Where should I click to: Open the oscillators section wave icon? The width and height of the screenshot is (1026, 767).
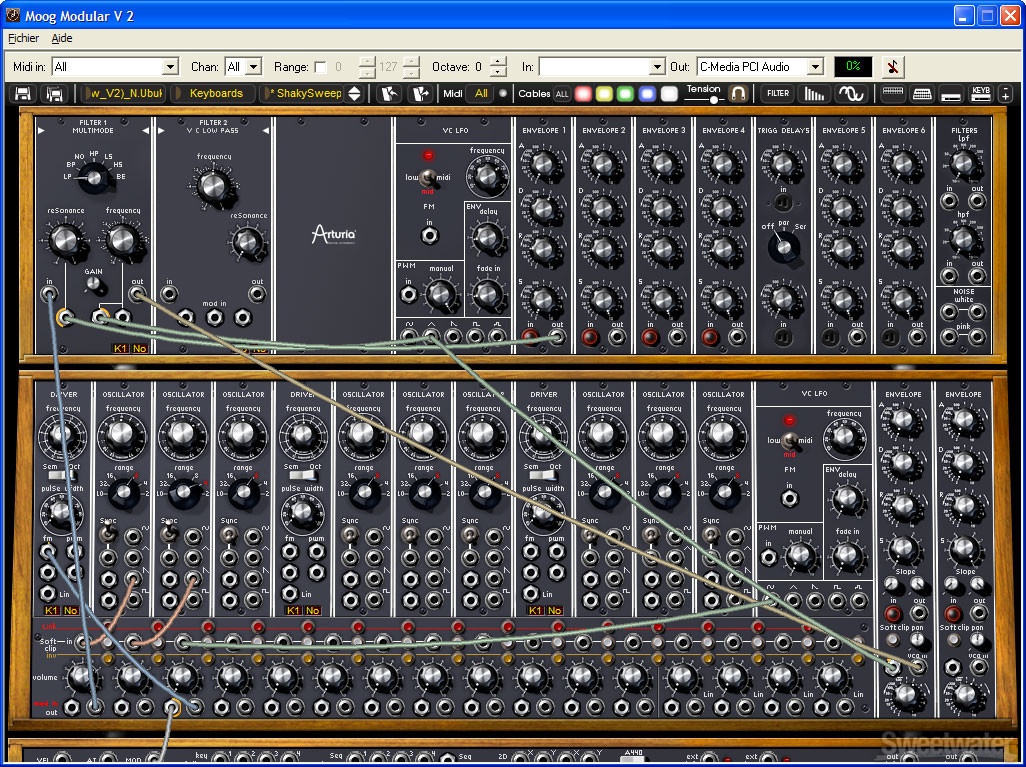[x=850, y=94]
